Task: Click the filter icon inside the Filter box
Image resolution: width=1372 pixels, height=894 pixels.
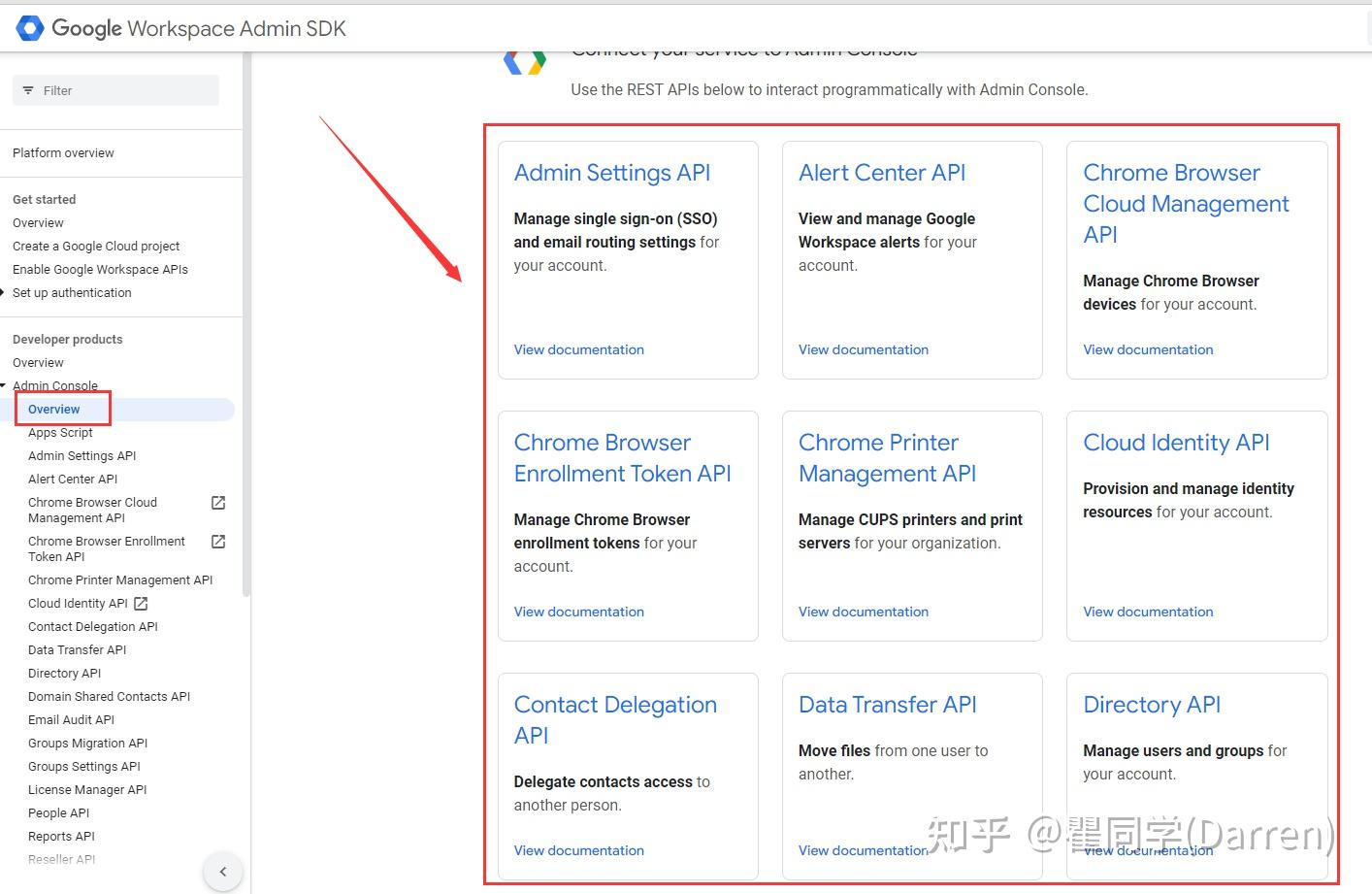Action: (28, 90)
